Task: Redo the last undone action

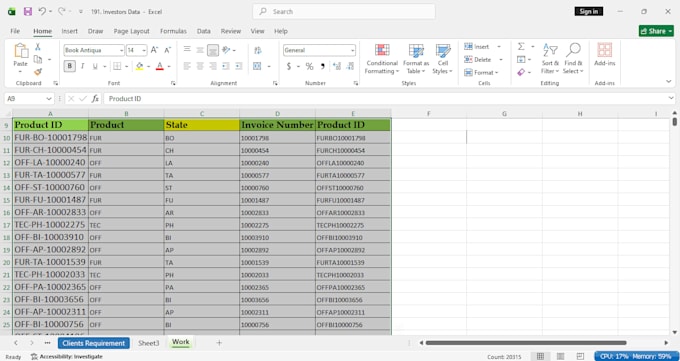Action: tap(62, 11)
